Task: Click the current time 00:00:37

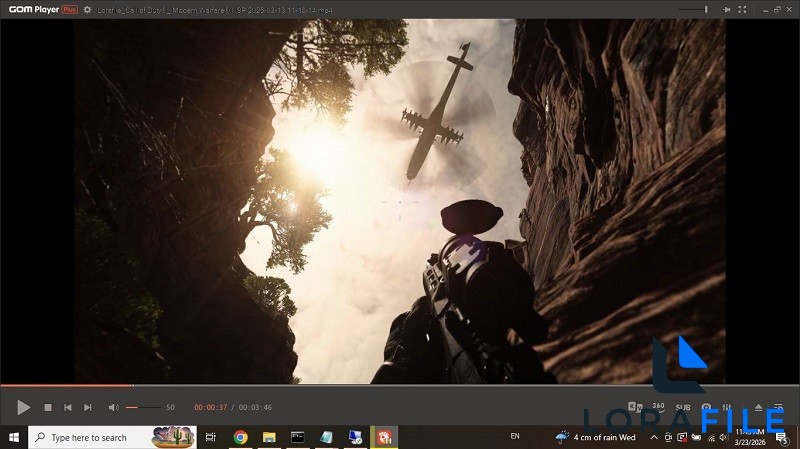Action: tap(210, 407)
